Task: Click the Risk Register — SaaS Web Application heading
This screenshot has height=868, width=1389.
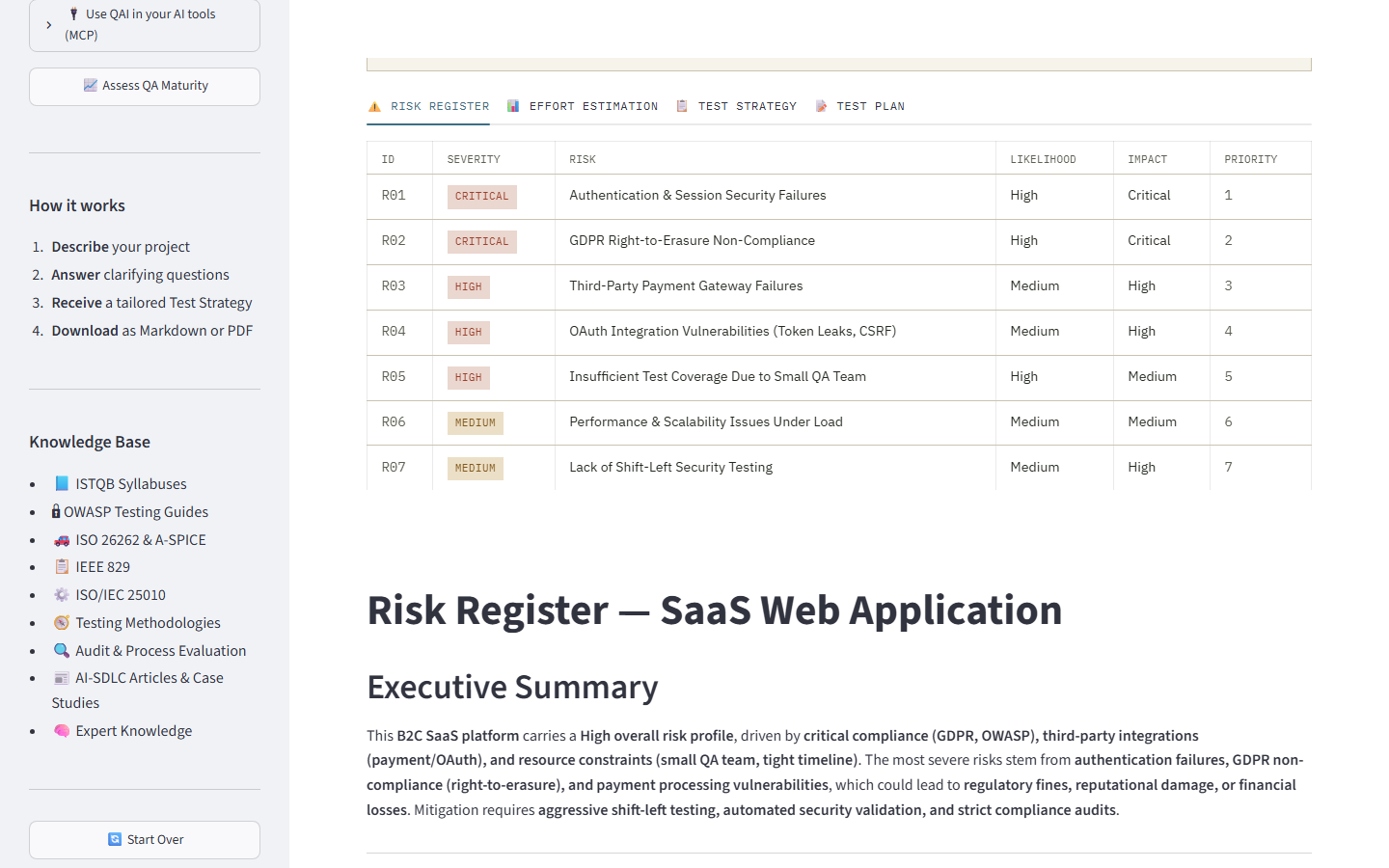Action: tap(714, 610)
